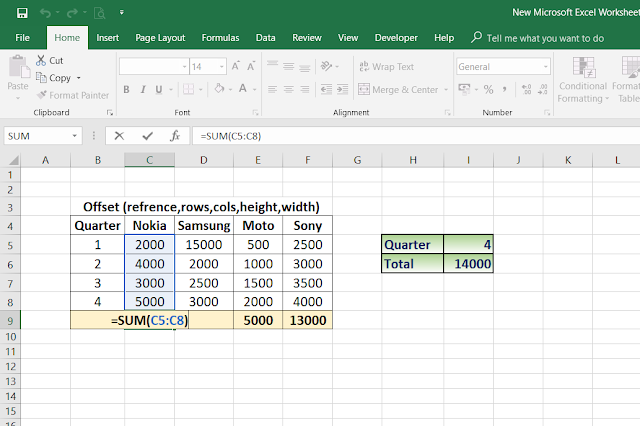Open the Help tab

click(x=444, y=38)
